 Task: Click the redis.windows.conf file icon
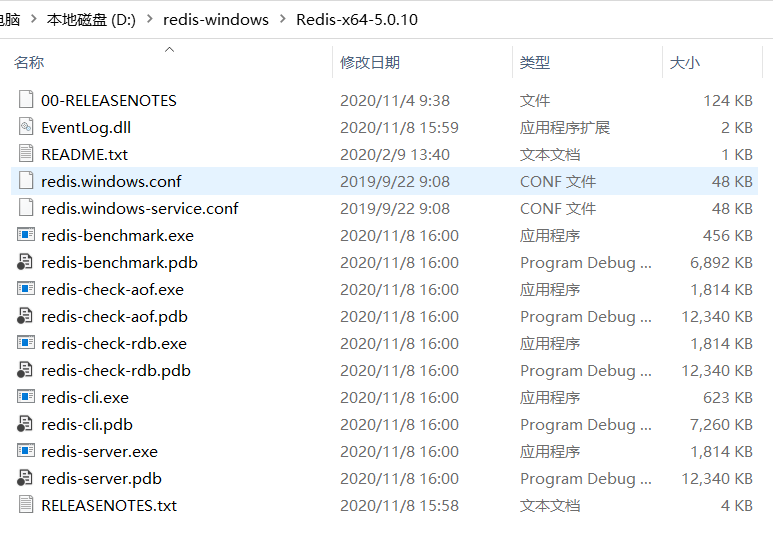click(26, 181)
